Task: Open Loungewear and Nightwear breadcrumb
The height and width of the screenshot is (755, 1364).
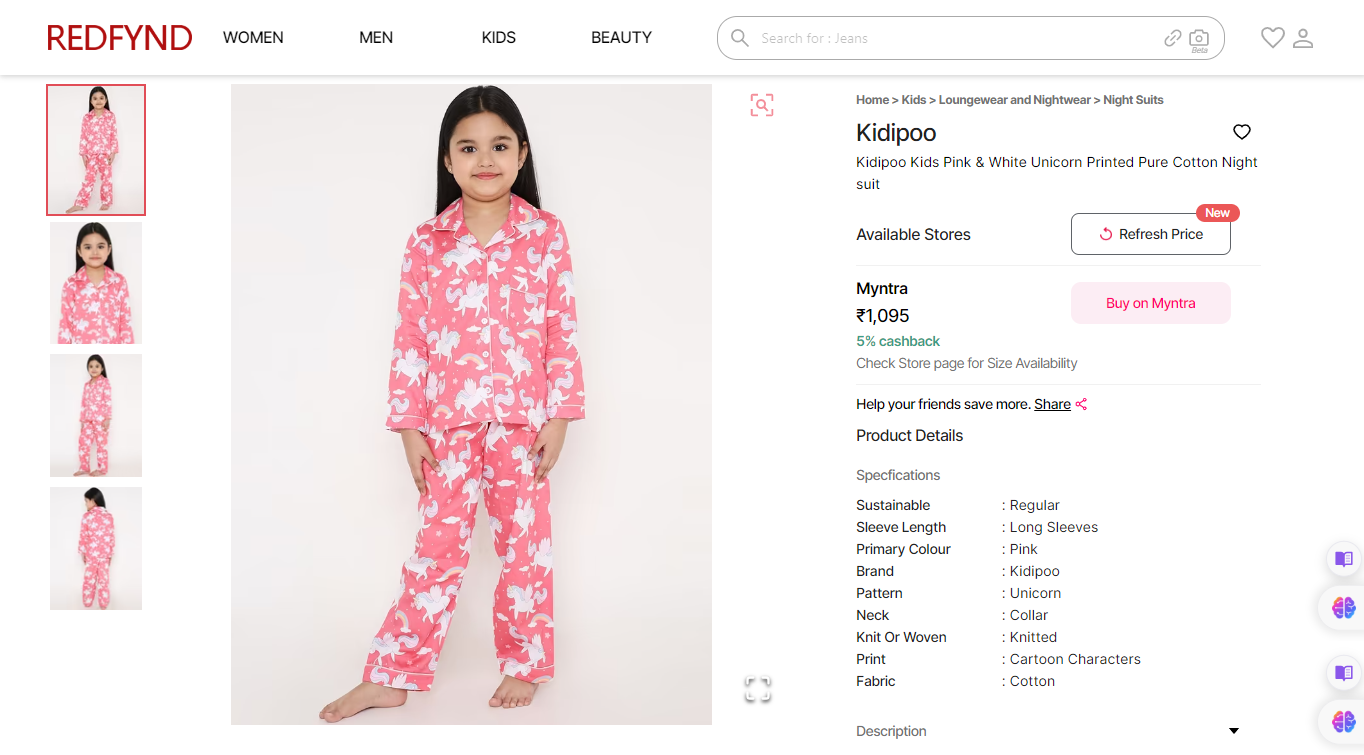Action: pyautogui.click(x=1014, y=100)
